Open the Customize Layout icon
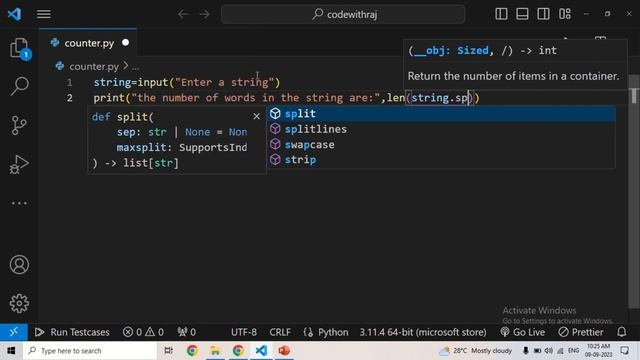This screenshot has height=360, width=640. coord(565,14)
